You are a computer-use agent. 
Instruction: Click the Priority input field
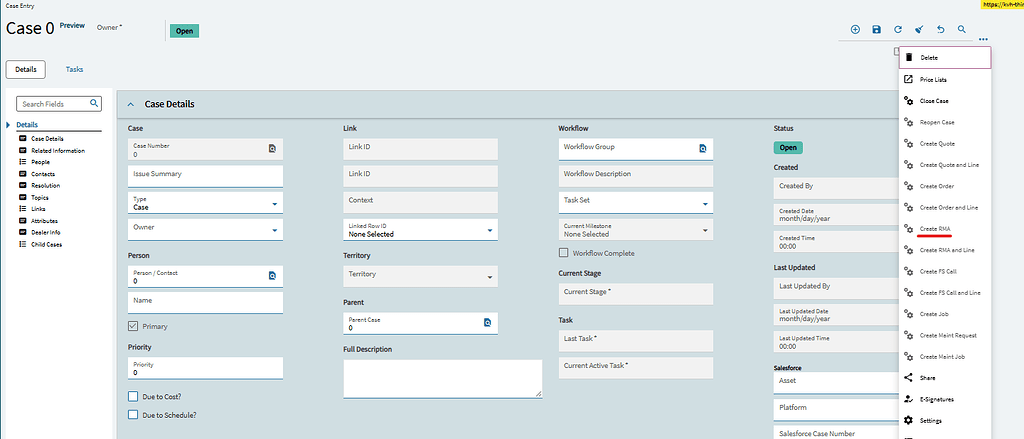click(206, 368)
